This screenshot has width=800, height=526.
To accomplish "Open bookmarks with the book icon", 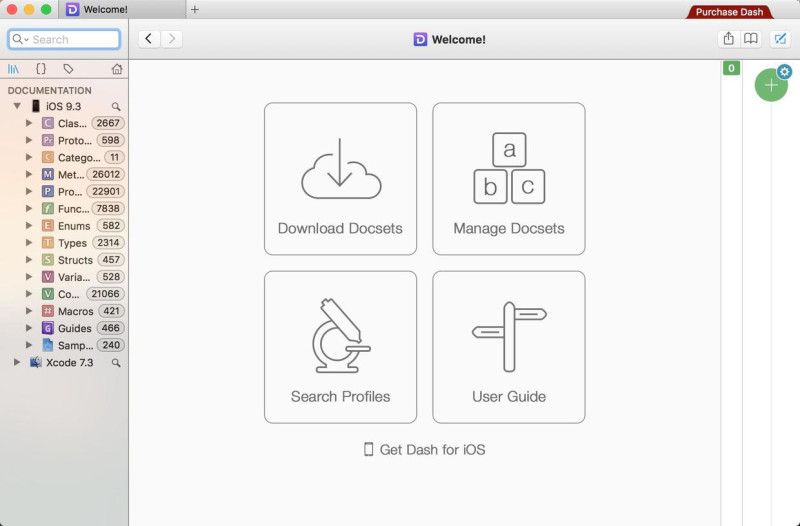I will click(750, 39).
